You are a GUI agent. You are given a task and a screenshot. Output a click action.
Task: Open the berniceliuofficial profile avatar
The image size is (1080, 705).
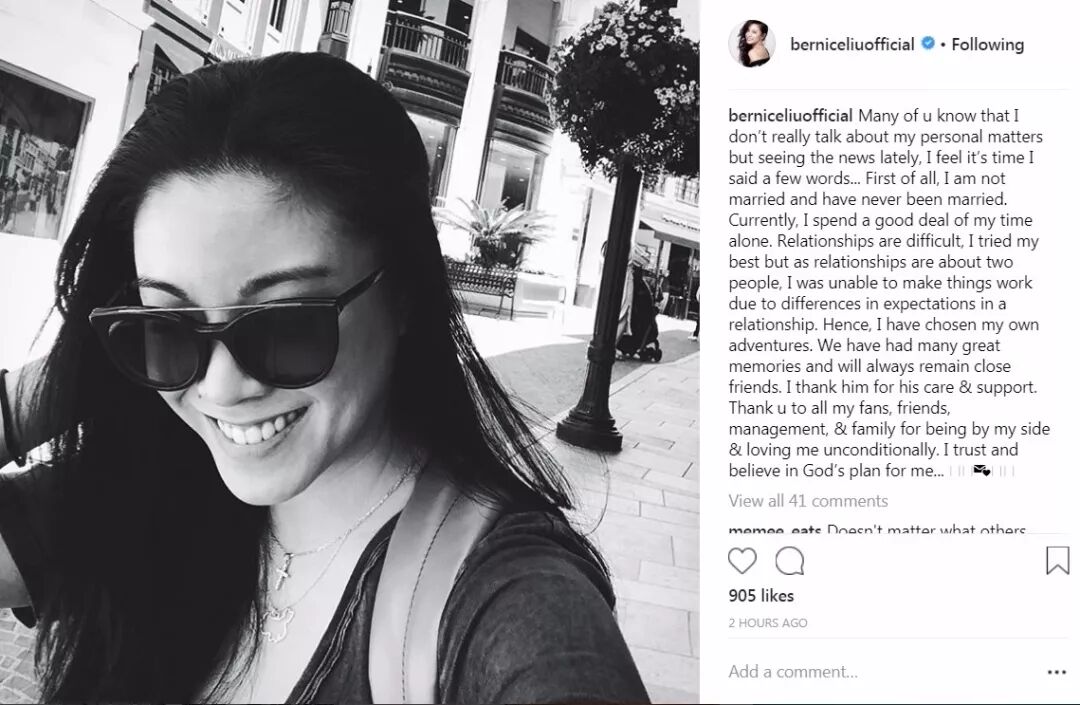click(751, 43)
